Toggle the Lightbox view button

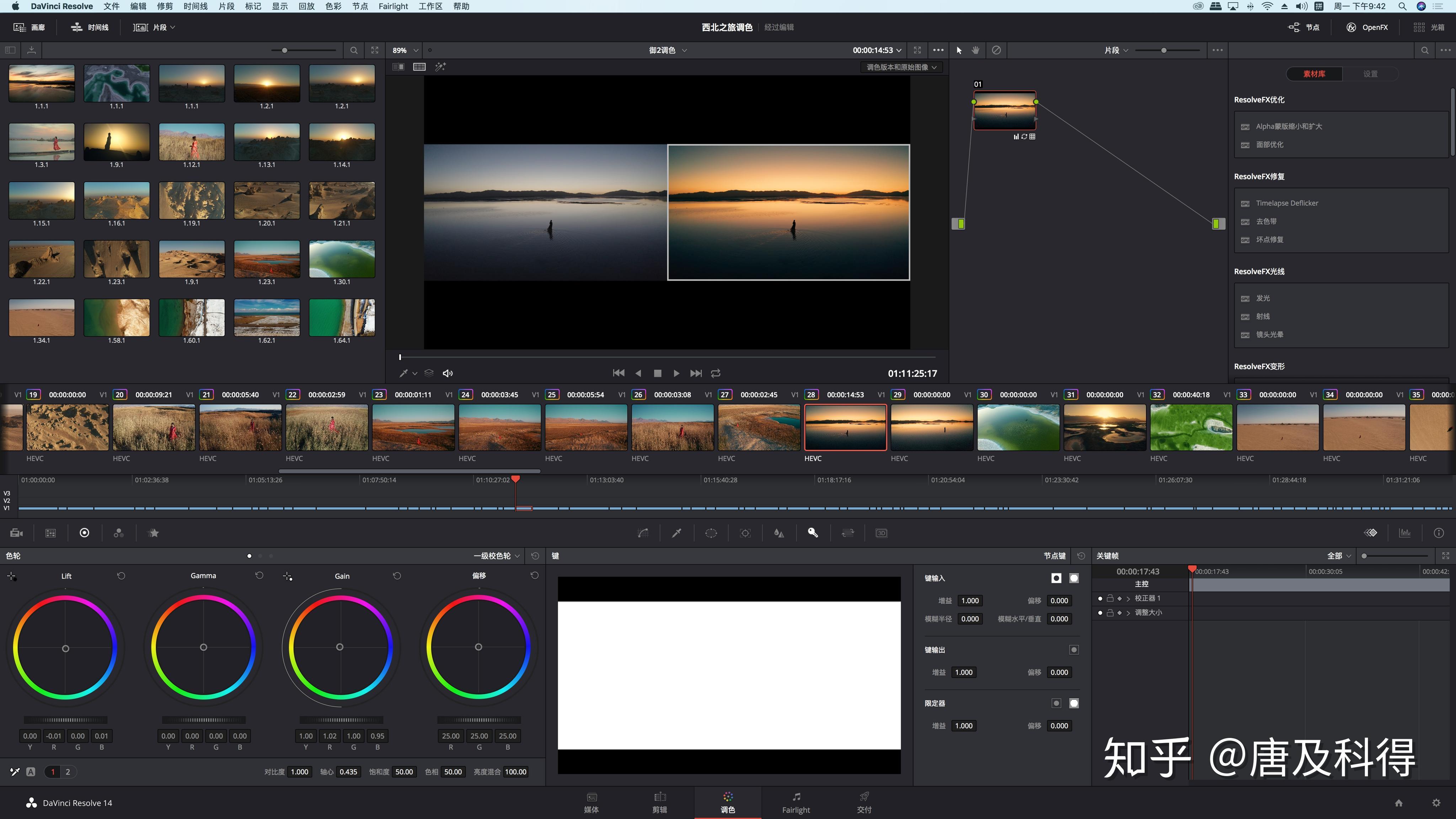(1429, 27)
